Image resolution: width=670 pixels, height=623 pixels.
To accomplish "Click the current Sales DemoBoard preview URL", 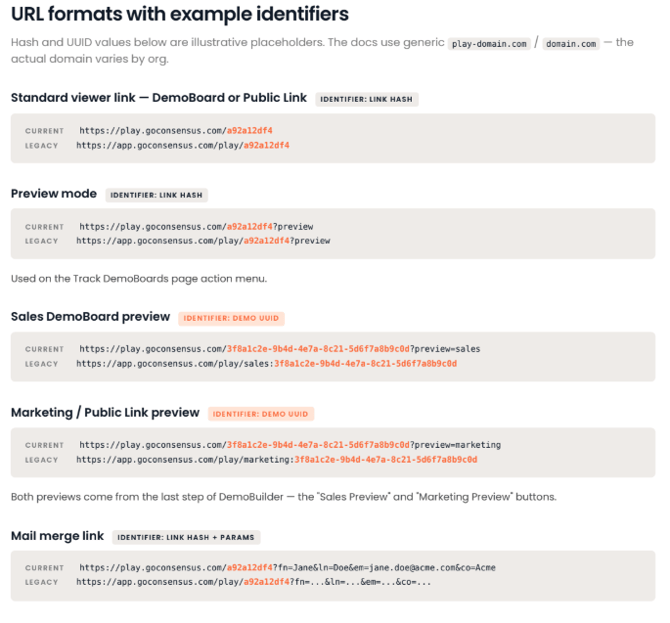I will click(279, 349).
